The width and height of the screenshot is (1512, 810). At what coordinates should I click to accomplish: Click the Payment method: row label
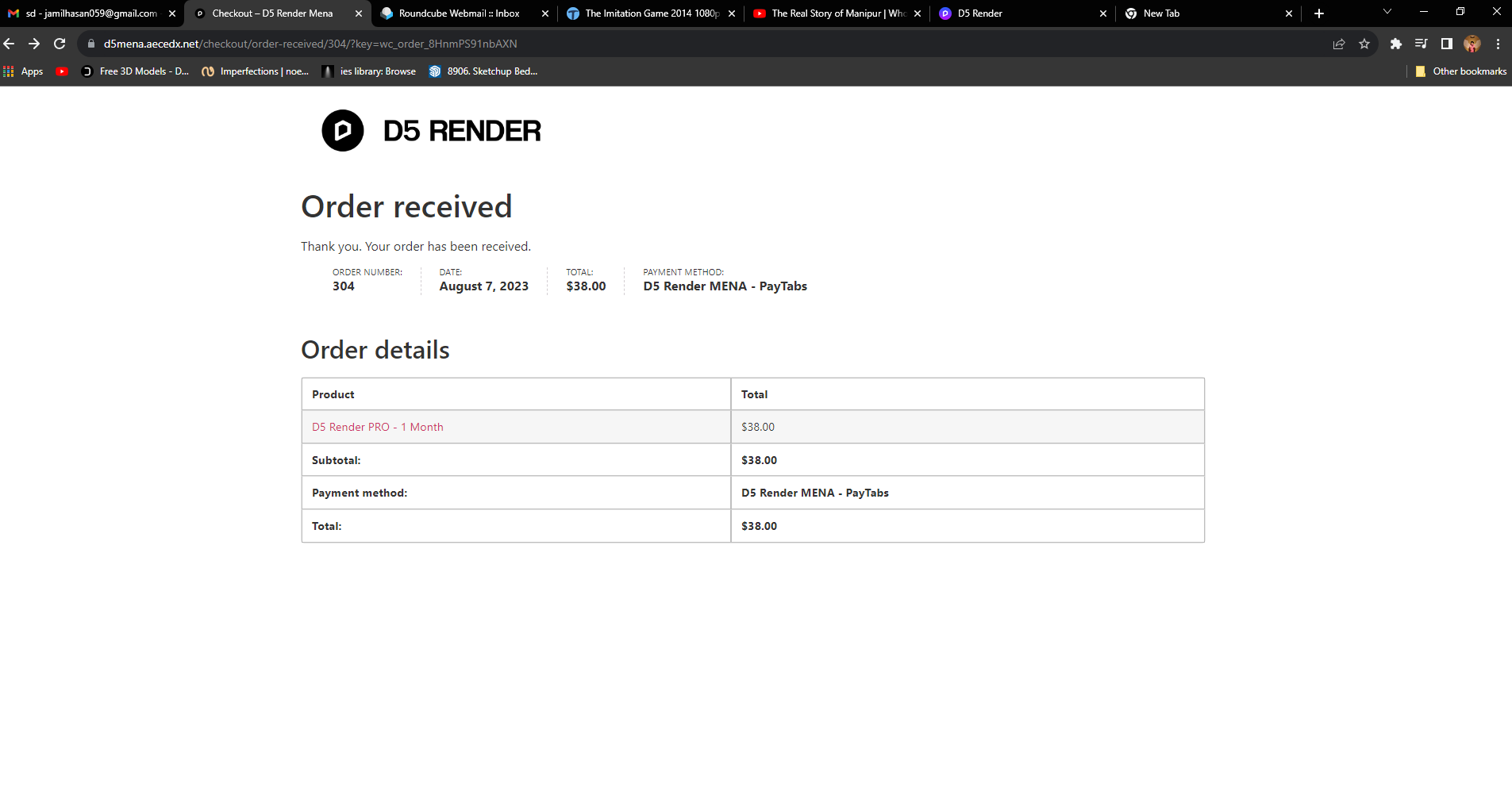(x=360, y=493)
